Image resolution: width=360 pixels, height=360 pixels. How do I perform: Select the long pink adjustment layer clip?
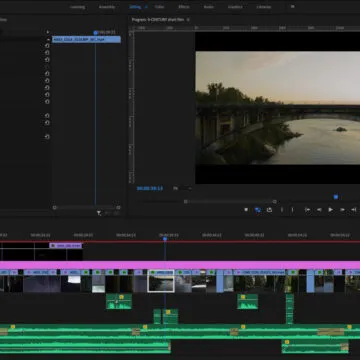[x=180, y=265]
